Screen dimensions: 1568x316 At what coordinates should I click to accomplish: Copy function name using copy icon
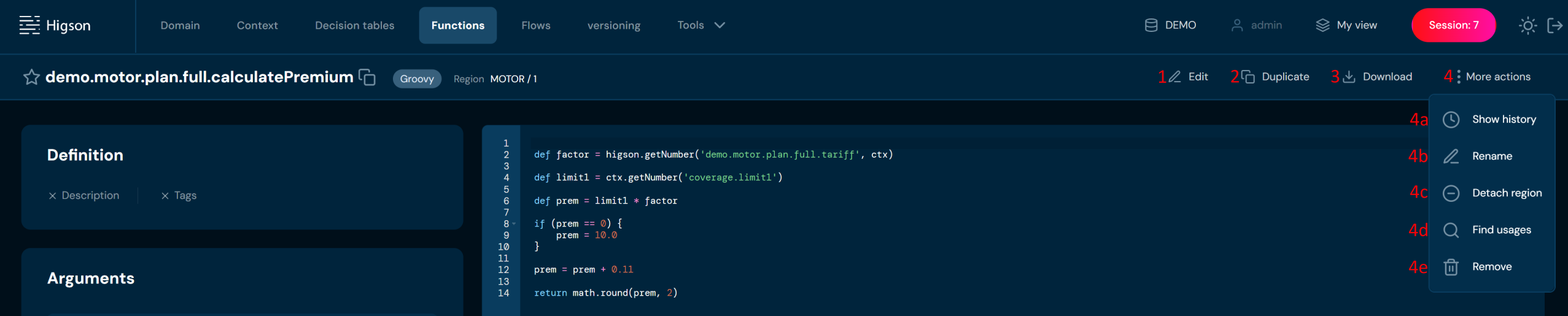[x=367, y=77]
